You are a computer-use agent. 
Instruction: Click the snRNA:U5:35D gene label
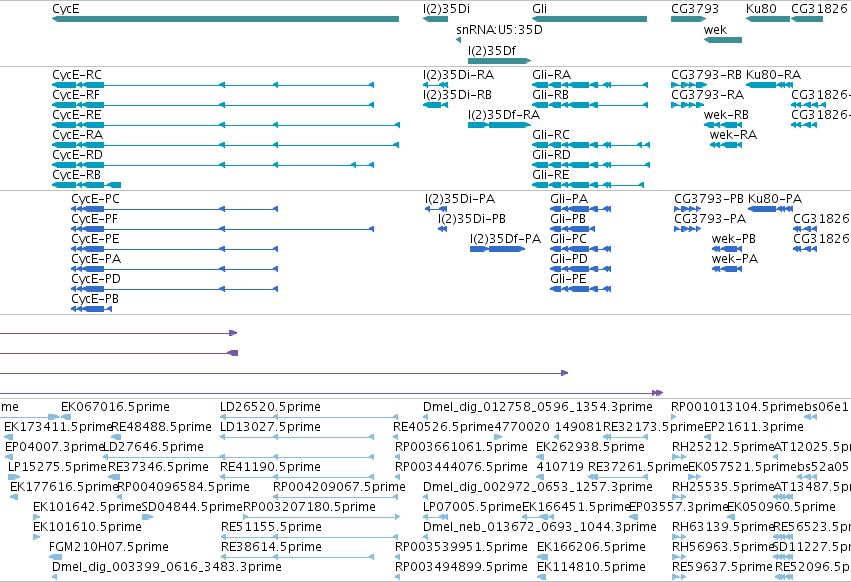pyautogui.click(x=499, y=30)
